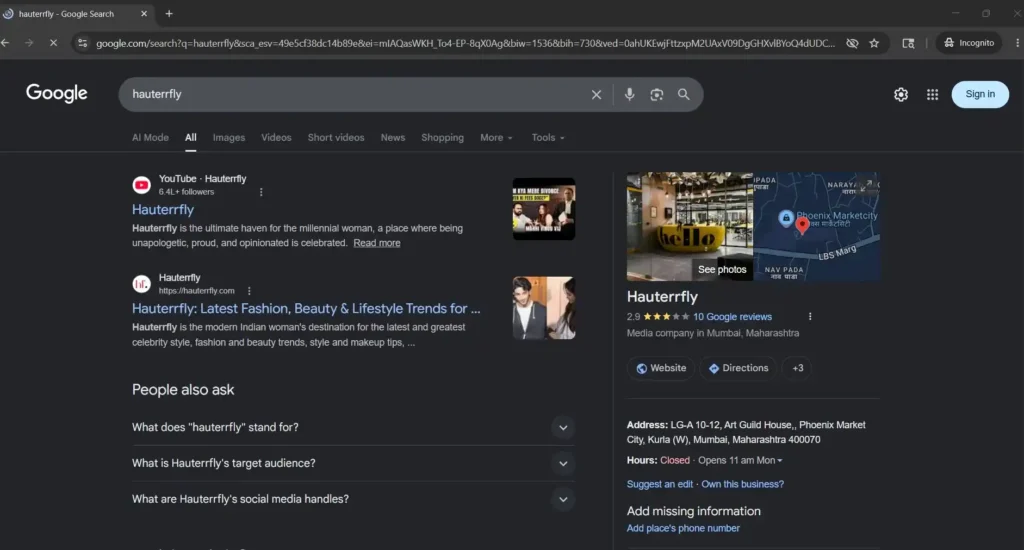This screenshot has height=550, width=1024.
Task: Click the Google logo
Action: (x=57, y=94)
